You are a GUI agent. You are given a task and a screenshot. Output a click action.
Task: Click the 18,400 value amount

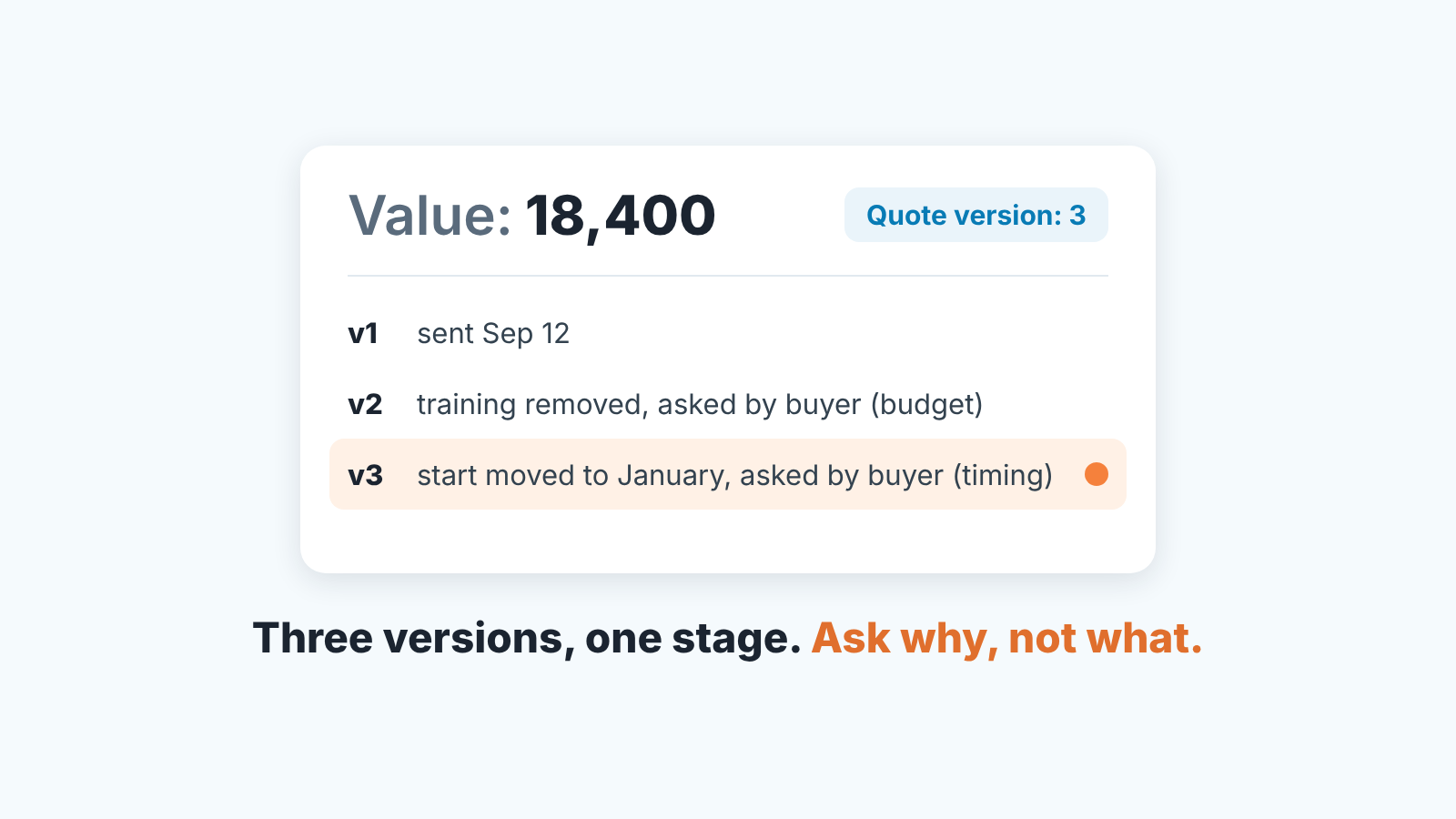(x=621, y=217)
